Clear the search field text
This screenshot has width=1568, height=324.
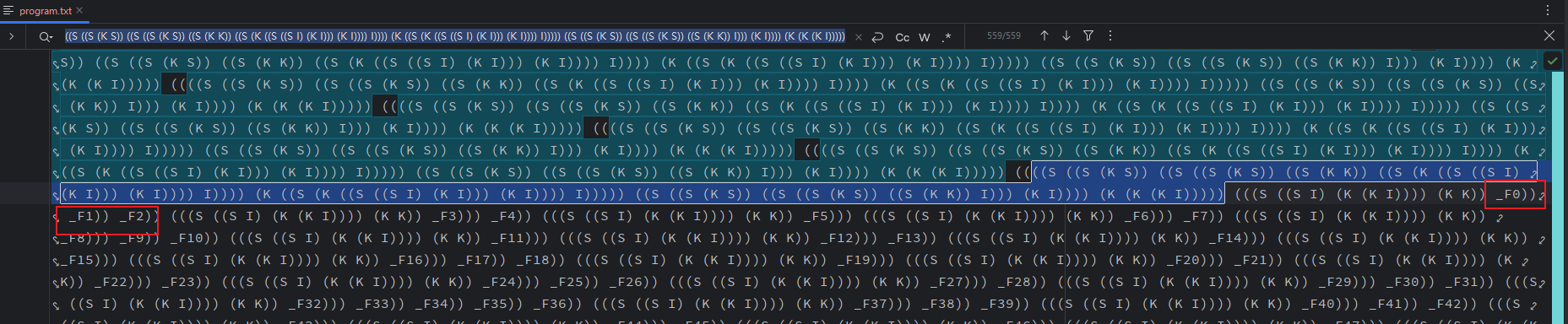[859, 37]
